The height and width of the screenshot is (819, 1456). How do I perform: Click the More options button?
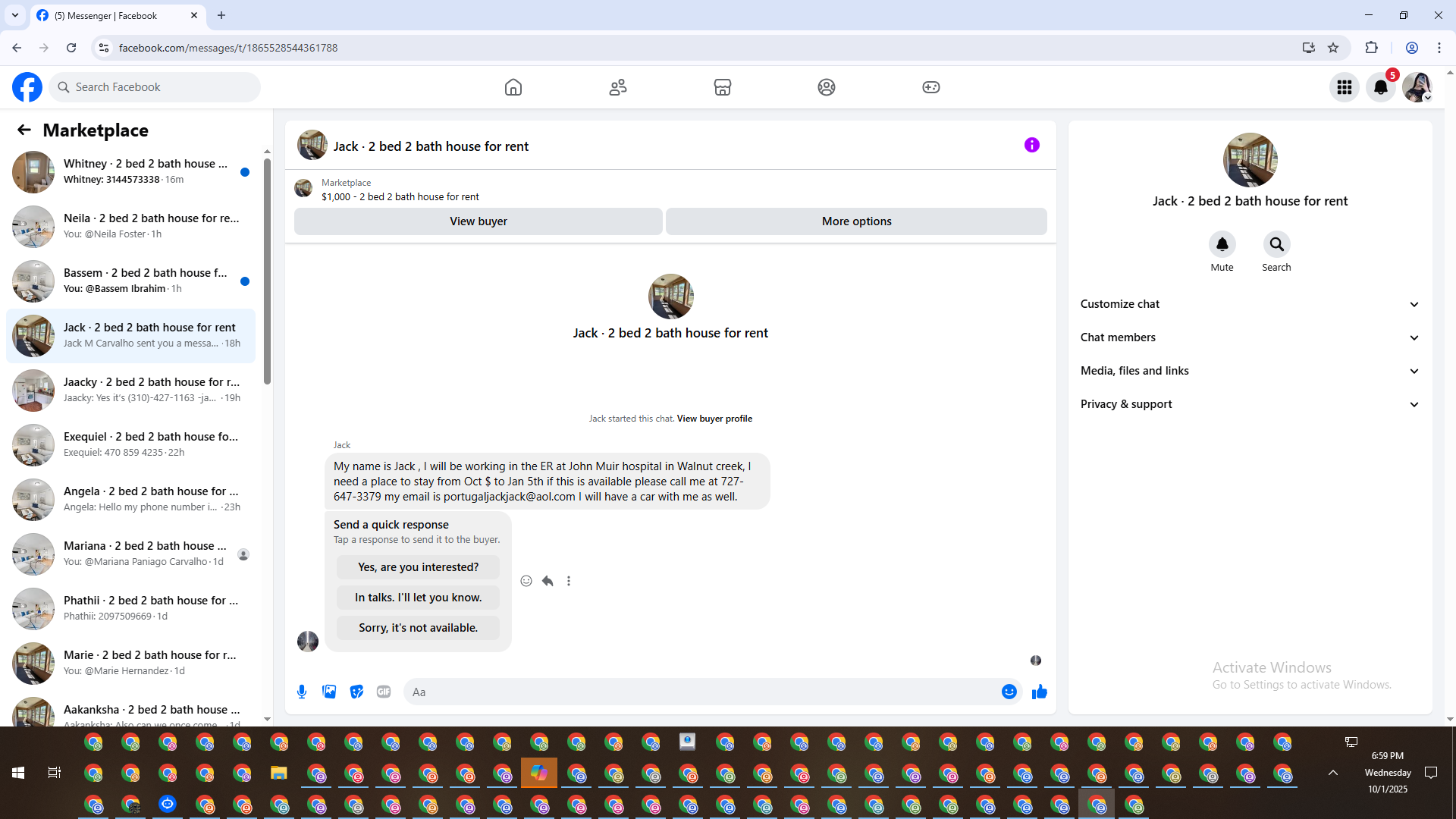click(x=857, y=221)
